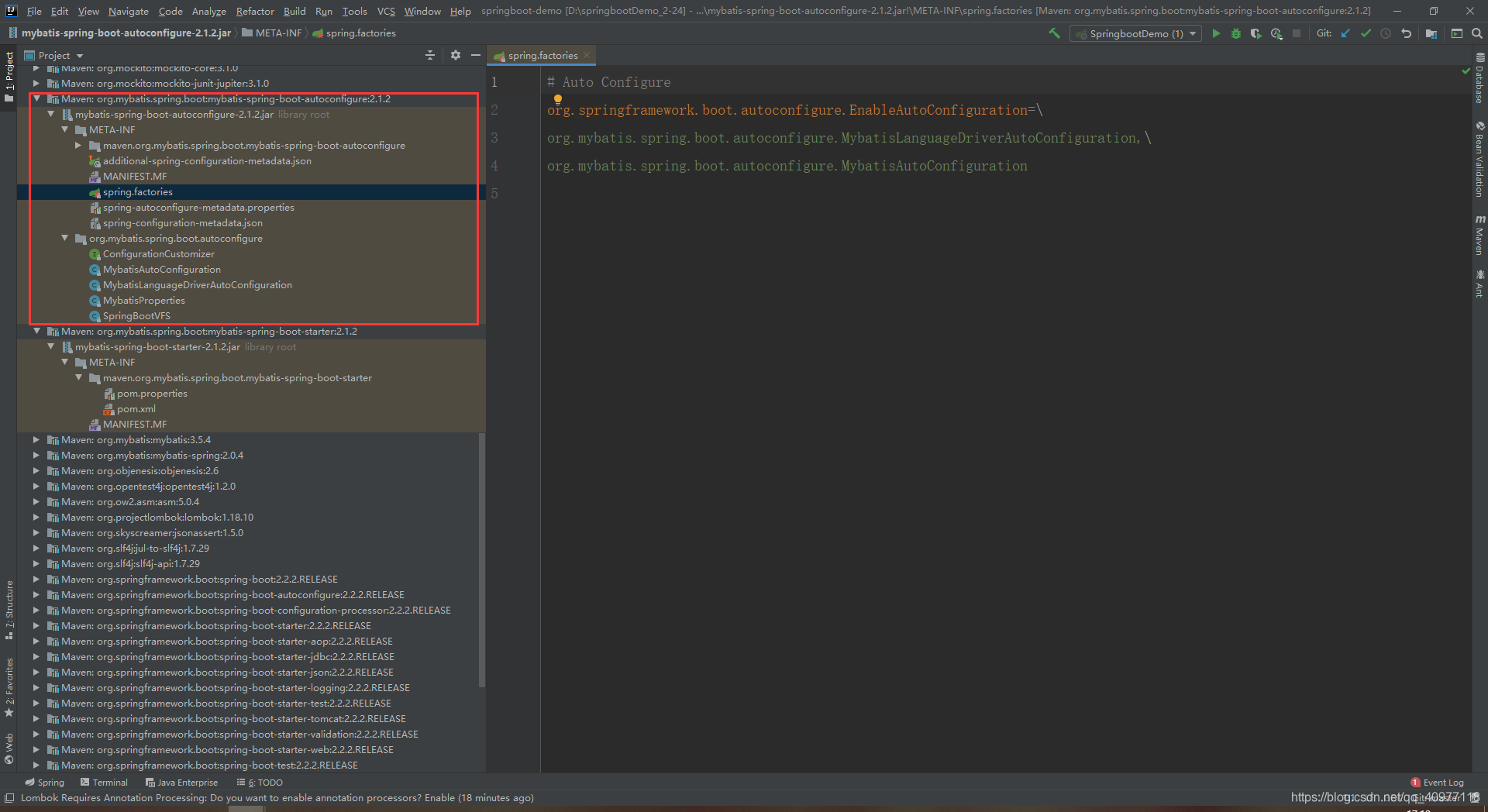Collapse mybatis-spring-boot-autoconfigure:2.1.2 Maven node

click(36, 98)
